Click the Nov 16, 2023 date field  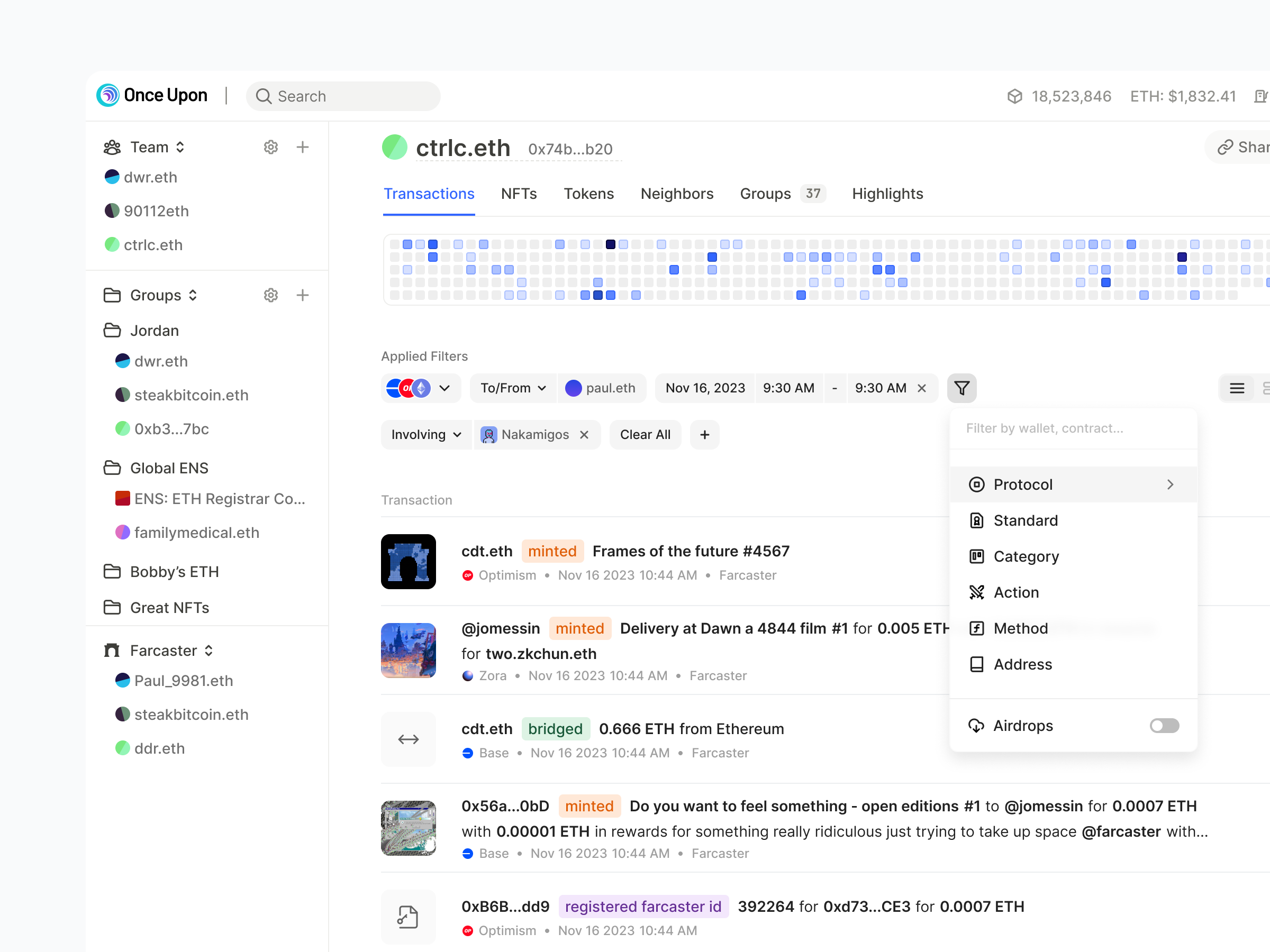coord(705,389)
